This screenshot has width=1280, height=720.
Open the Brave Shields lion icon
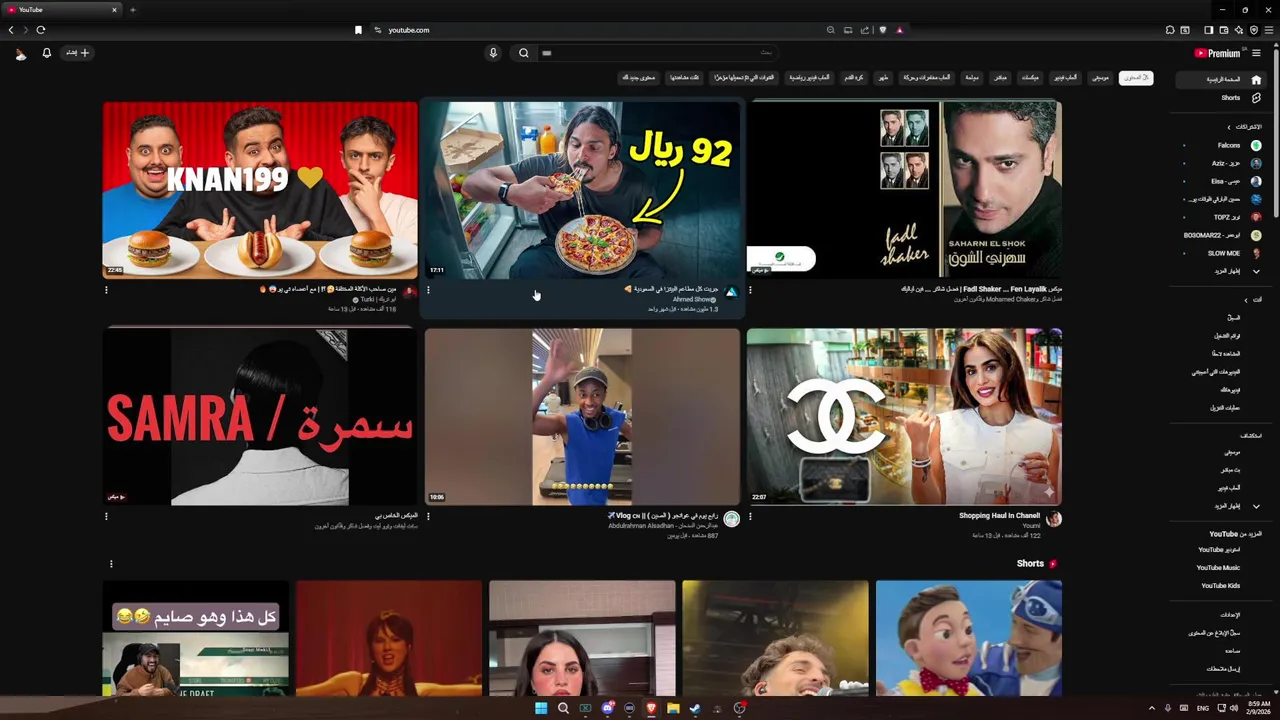pos(882,30)
